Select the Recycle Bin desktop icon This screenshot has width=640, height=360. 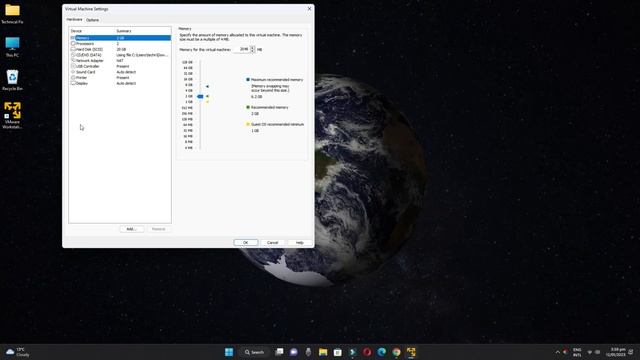click(12, 80)
